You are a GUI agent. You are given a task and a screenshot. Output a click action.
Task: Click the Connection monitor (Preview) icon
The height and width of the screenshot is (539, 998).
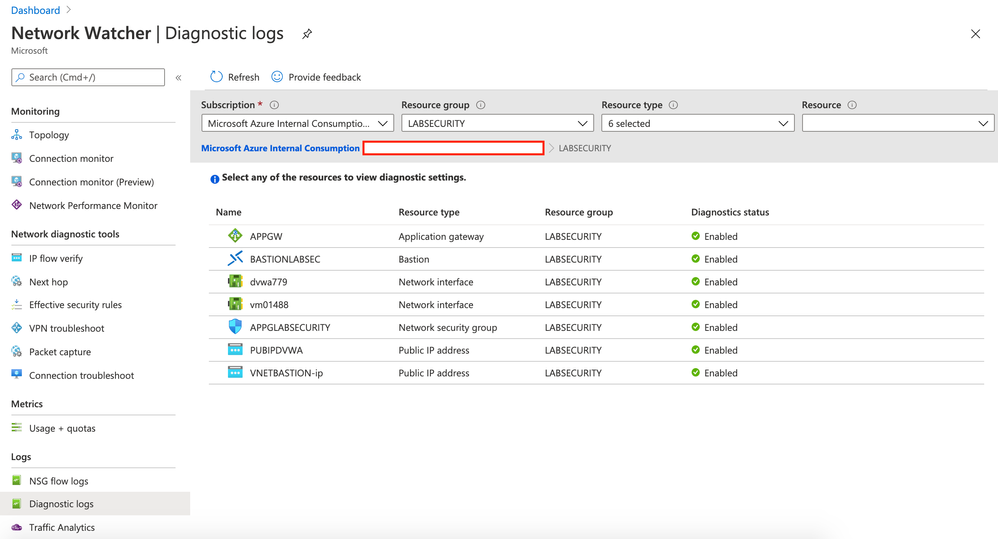pos(17,181)
